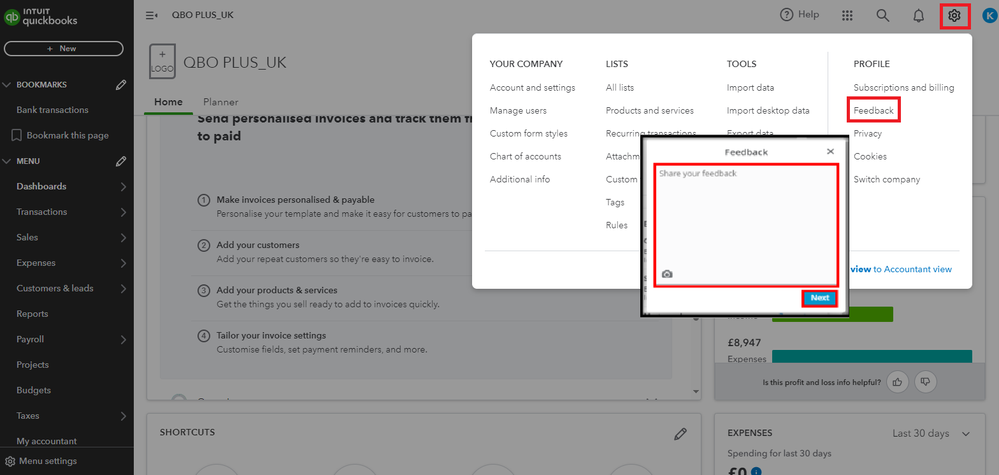Add a company logo placeholder
999x475 pixels.
(x=162, y=62)
